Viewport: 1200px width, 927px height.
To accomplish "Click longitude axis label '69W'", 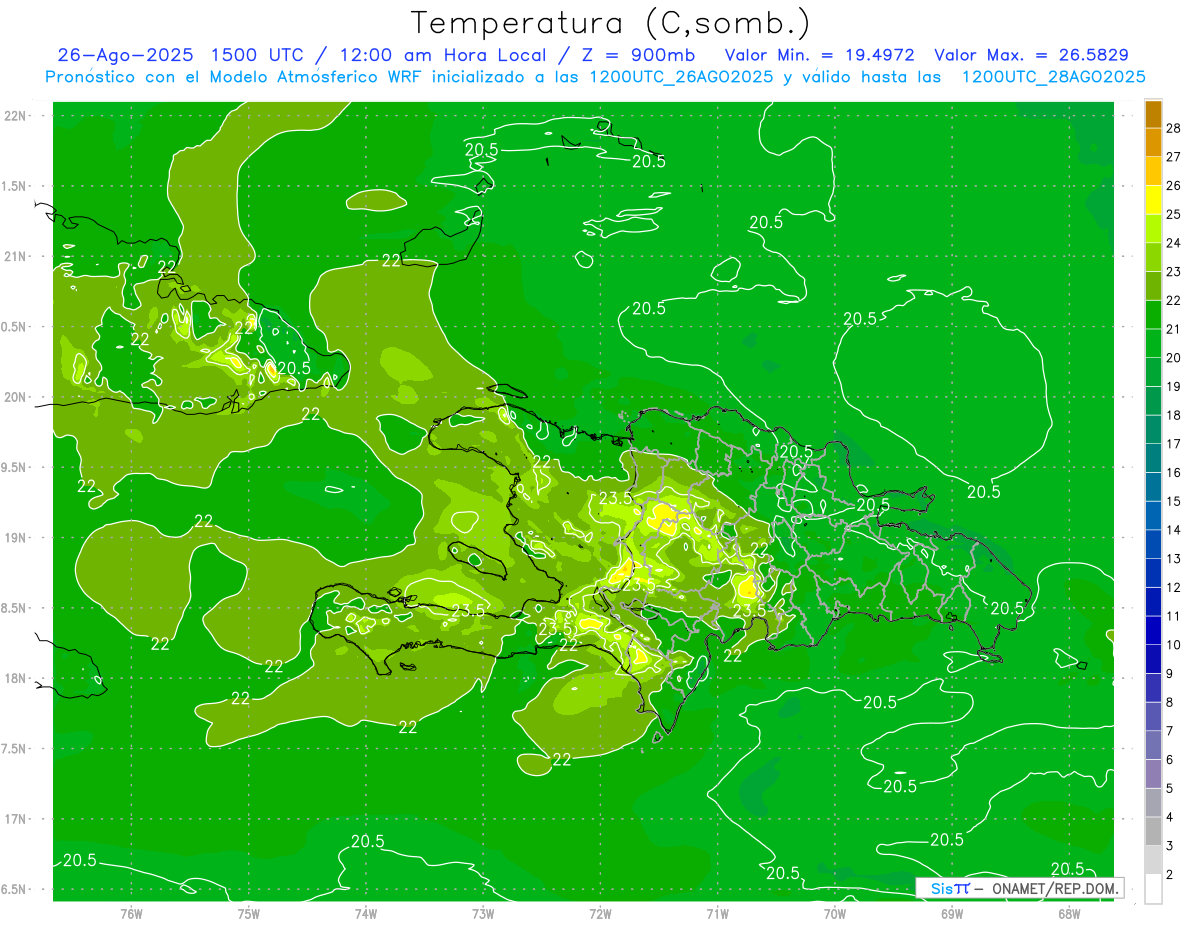I will (x=952, y=913).
